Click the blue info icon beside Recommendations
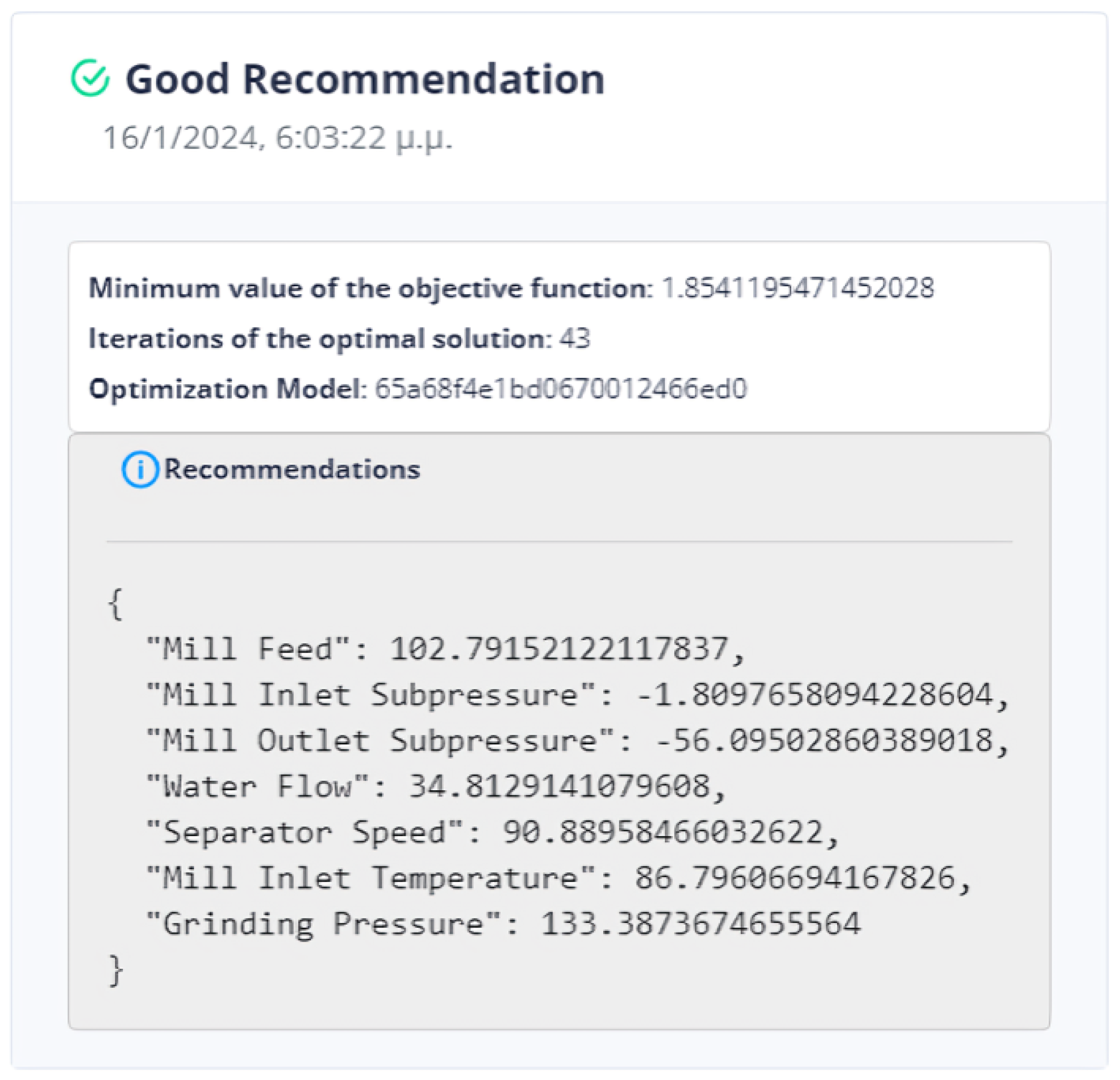Image resolution: width=1120 pixels, height=1080 pixels. (x=139, y=470)
